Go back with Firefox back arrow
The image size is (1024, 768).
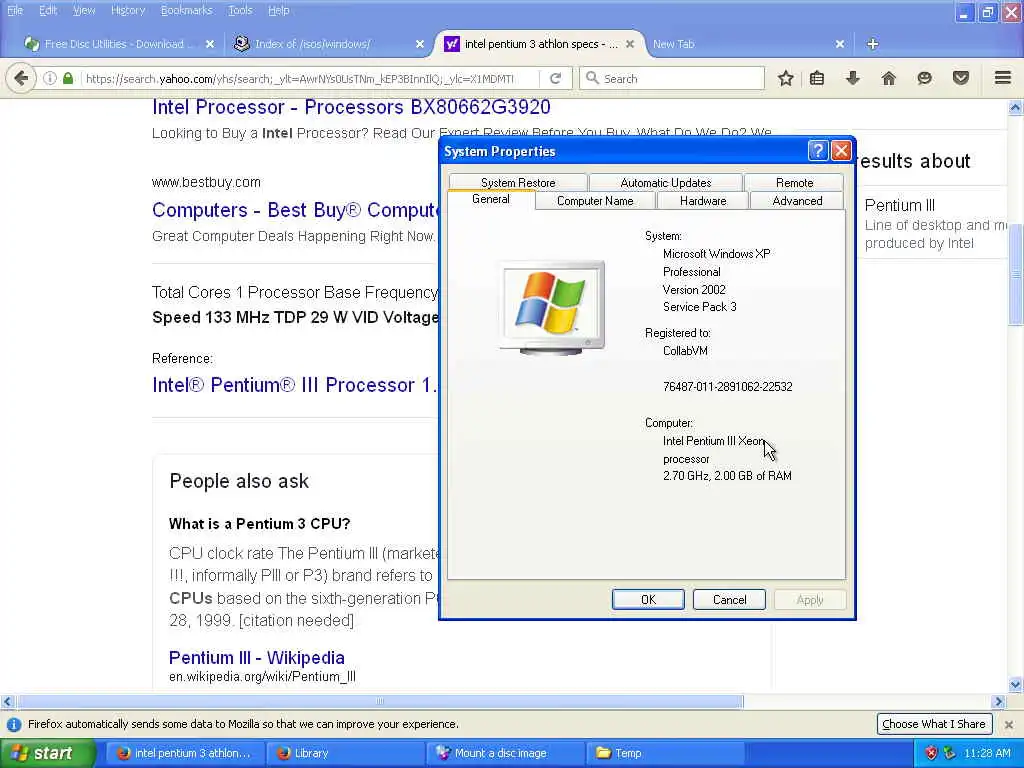[x=21, y=78]
